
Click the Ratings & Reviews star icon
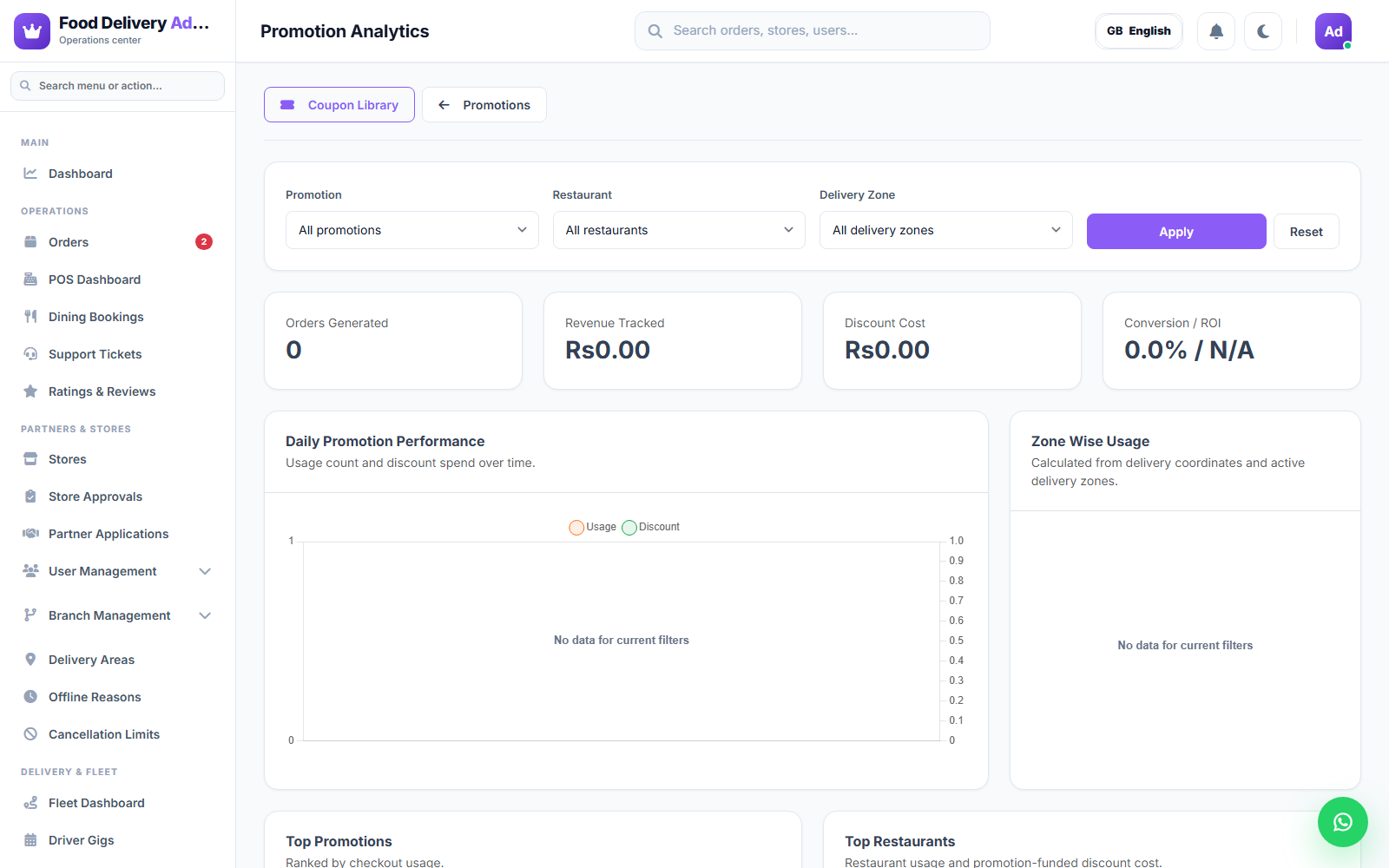coord(30,391)
